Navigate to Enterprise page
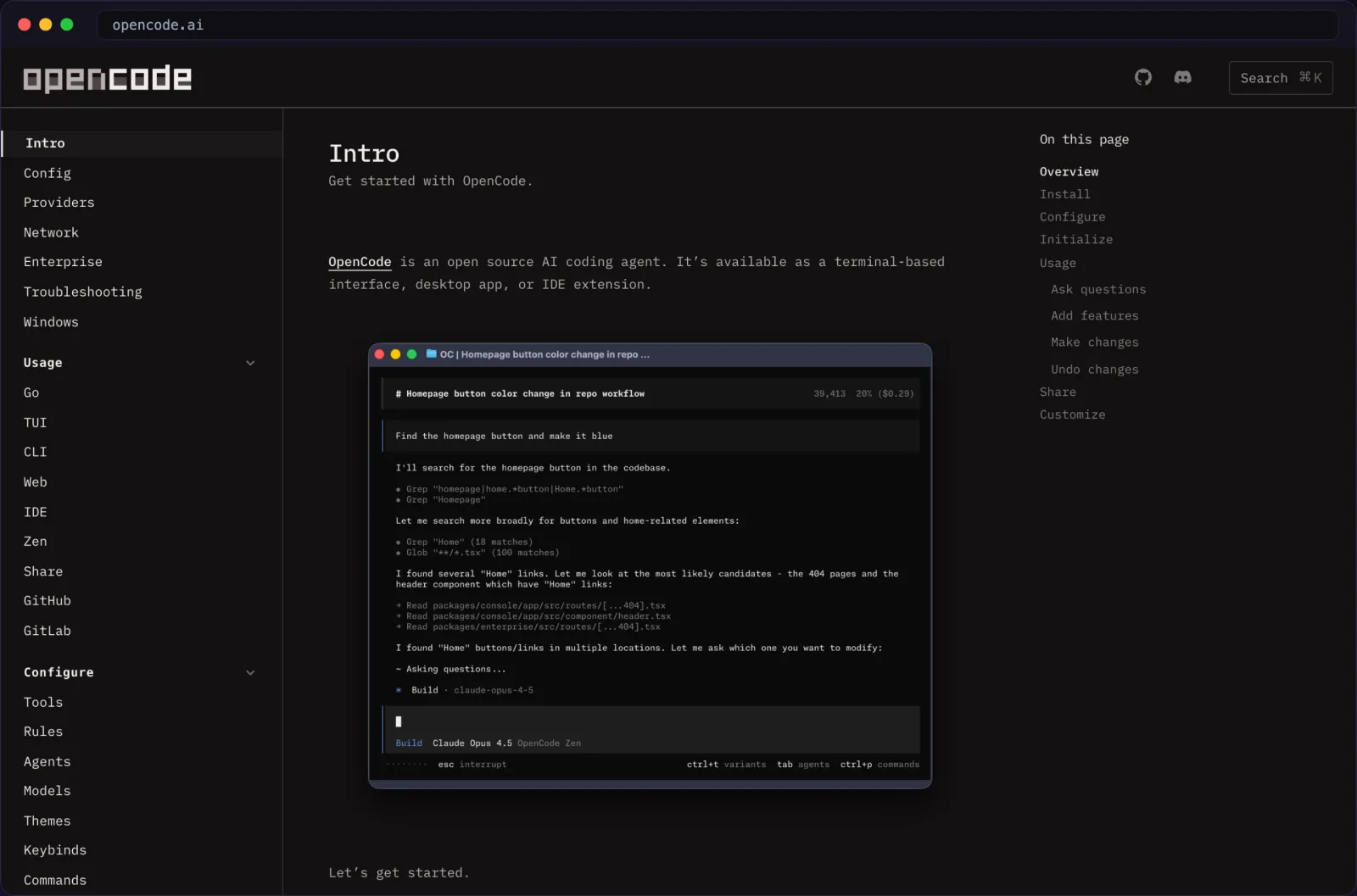This screenshot has height=896, width=1357. click(63, 262)
